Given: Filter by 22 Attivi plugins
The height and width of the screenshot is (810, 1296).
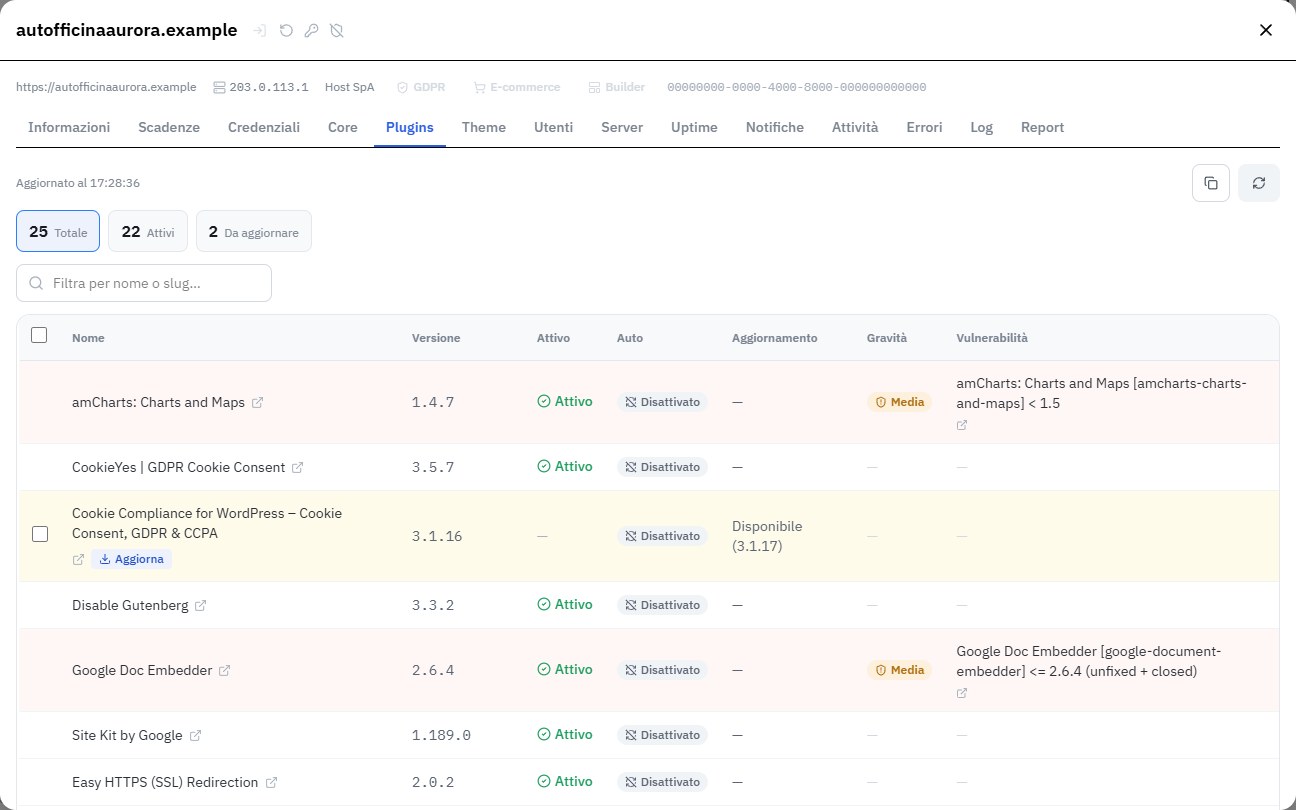Looking at the screenshot, I should (148, 231).
